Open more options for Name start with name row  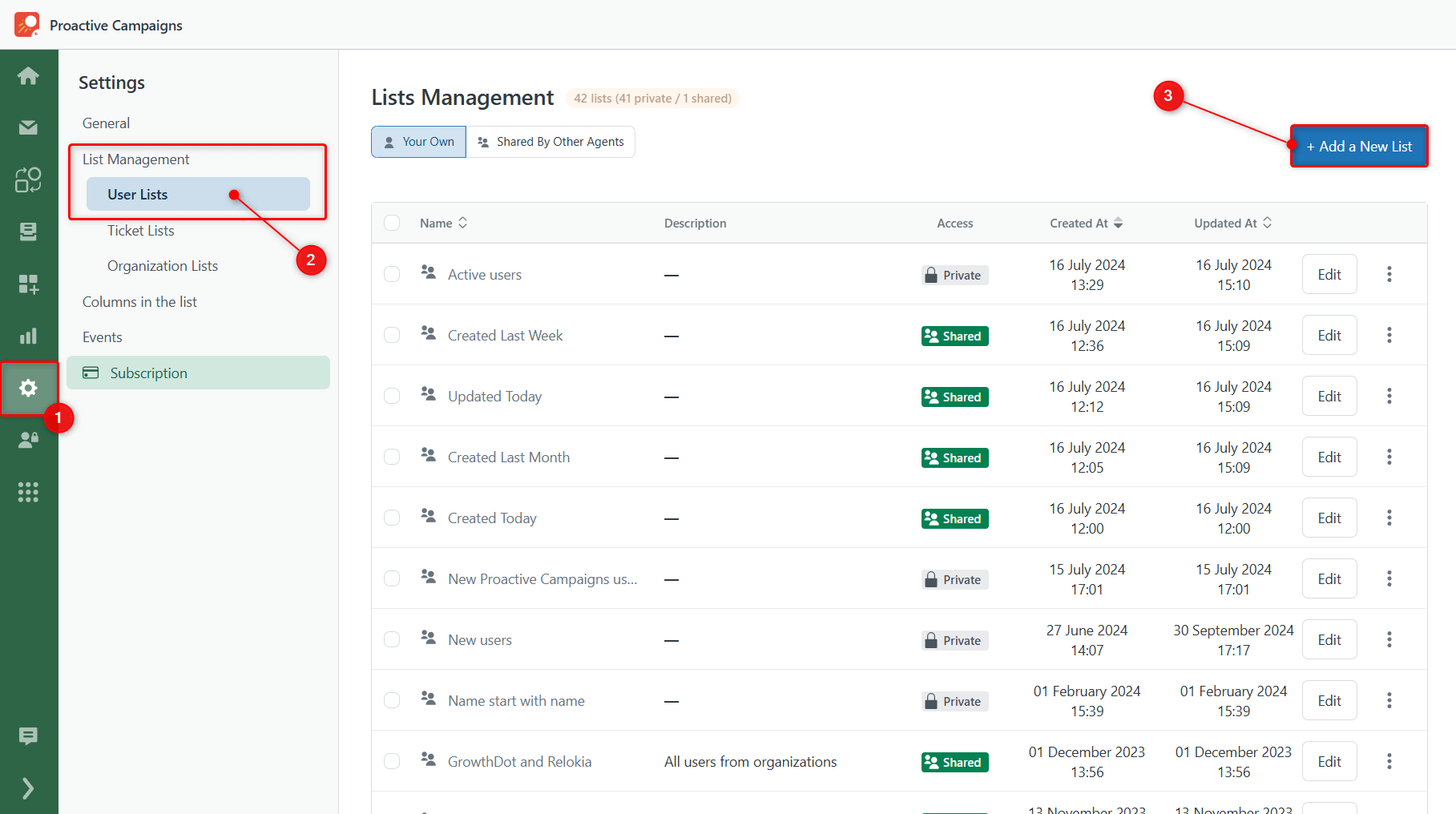(1389, 700)
